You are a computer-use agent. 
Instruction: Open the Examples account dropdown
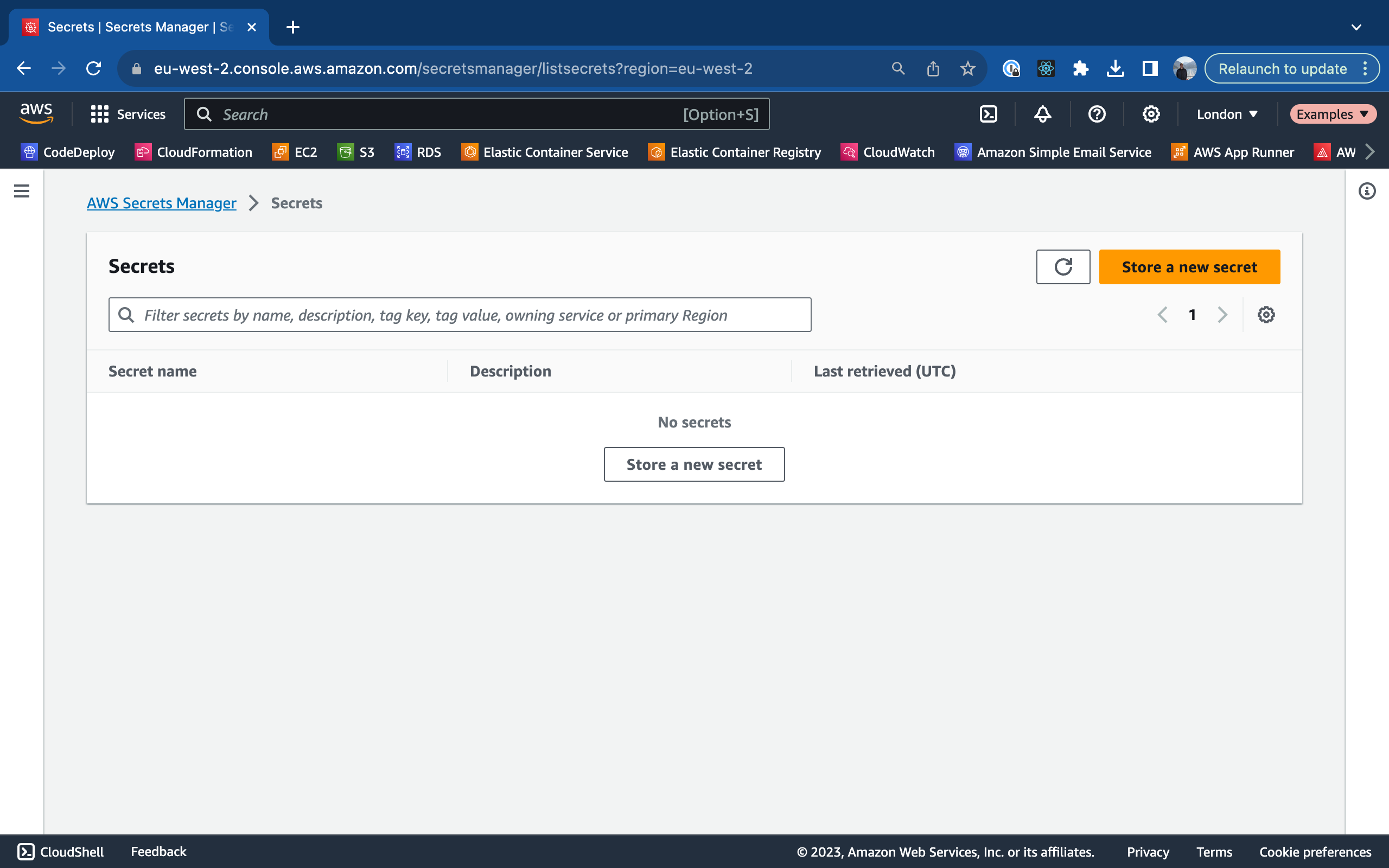(x=1333, y=114)
